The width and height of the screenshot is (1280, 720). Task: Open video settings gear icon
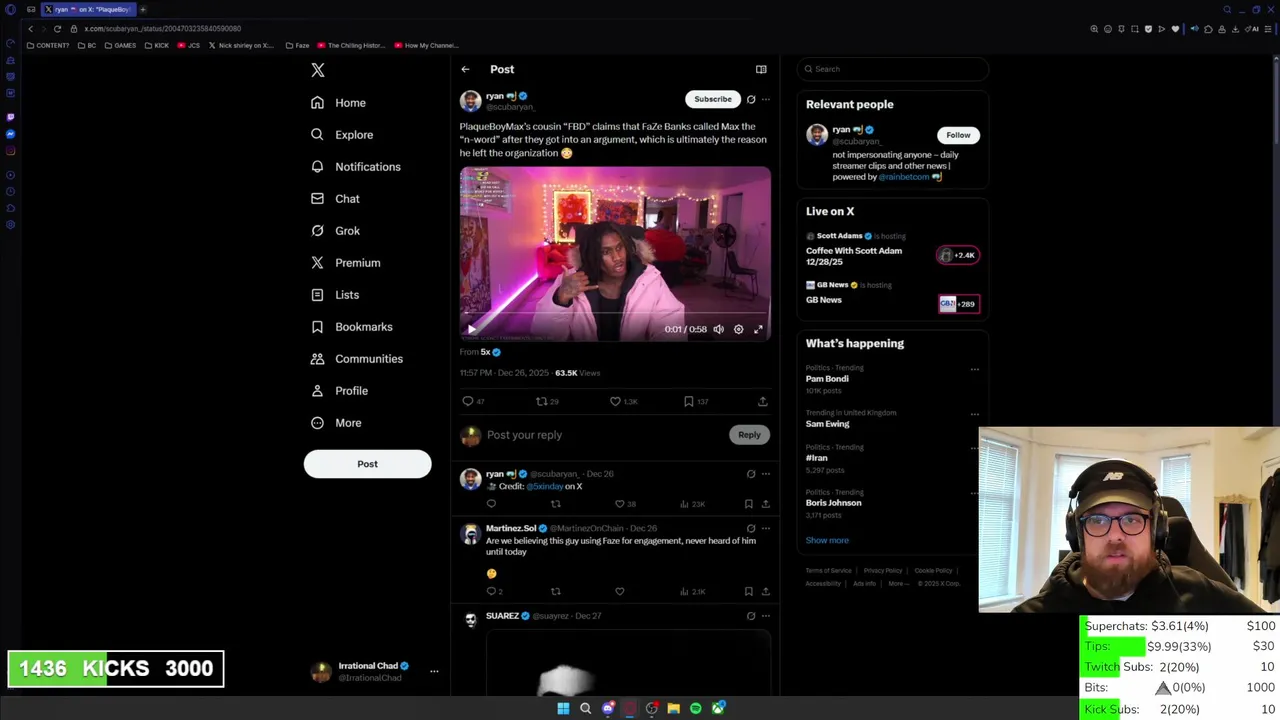tap(738, 329)
